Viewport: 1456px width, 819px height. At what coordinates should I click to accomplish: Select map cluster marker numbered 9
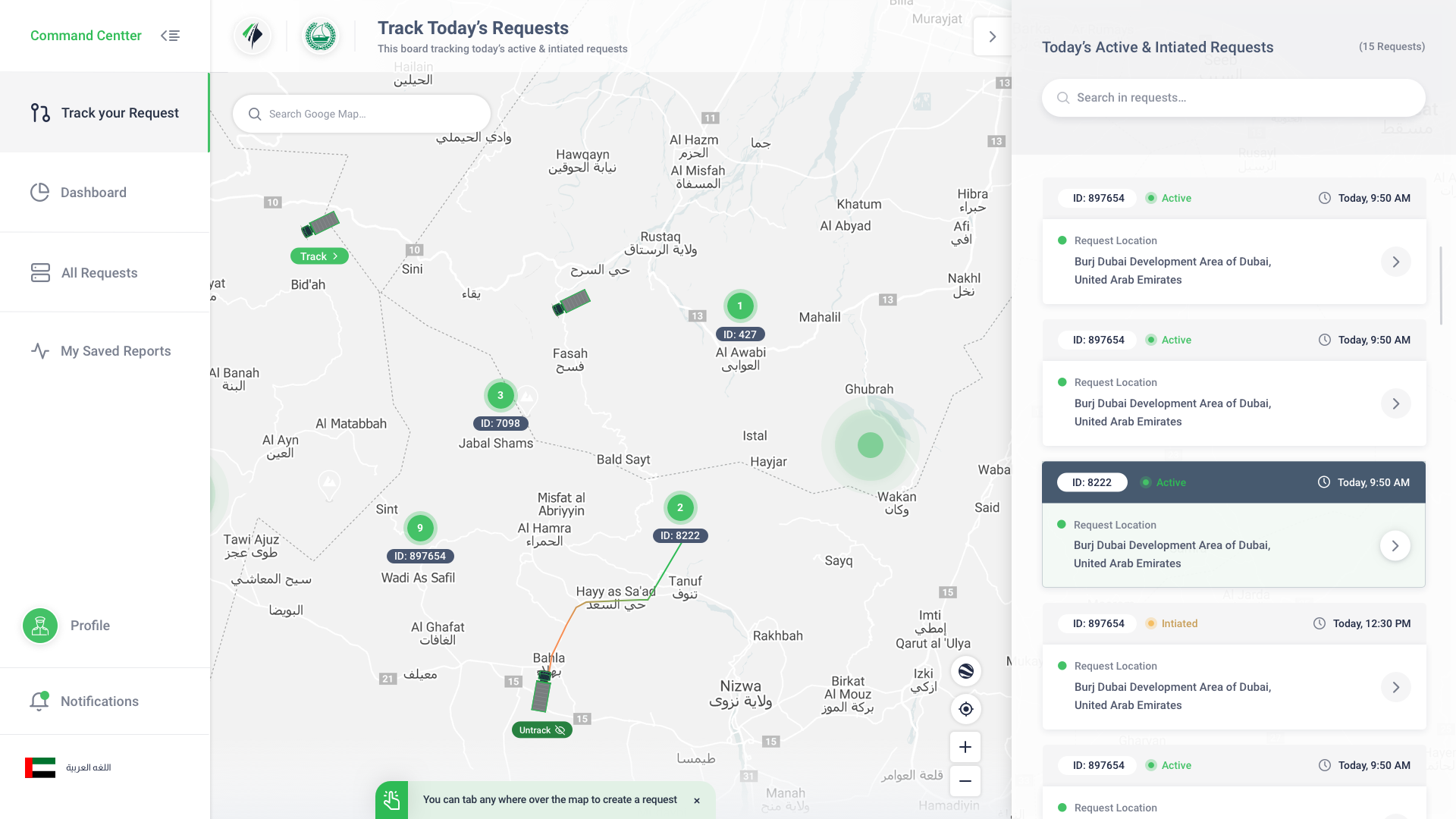(x=420, y=528)
